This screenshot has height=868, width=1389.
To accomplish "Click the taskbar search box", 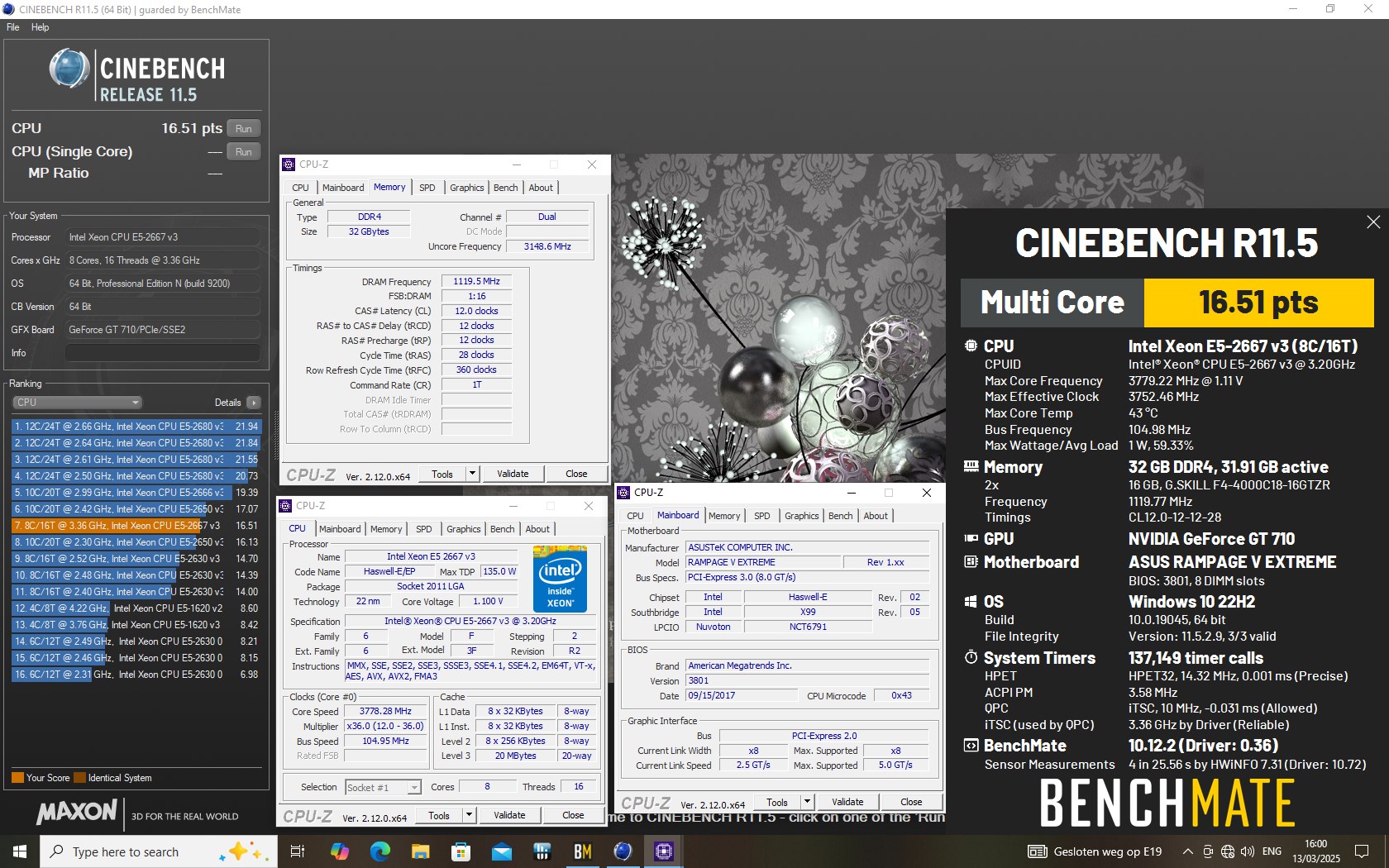I will pyautogui.click(x=157, y=851).
